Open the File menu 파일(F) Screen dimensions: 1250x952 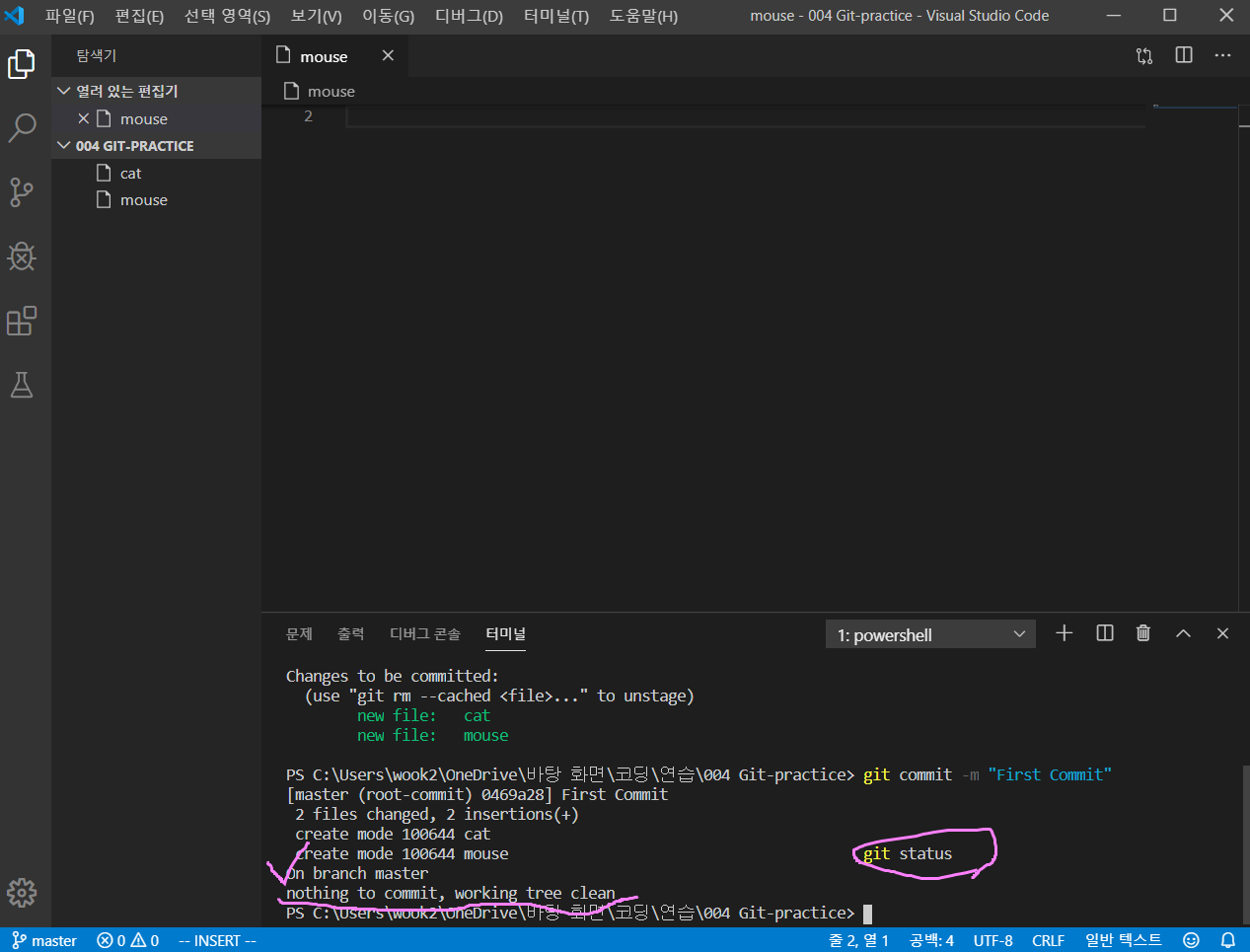point(69,16)
